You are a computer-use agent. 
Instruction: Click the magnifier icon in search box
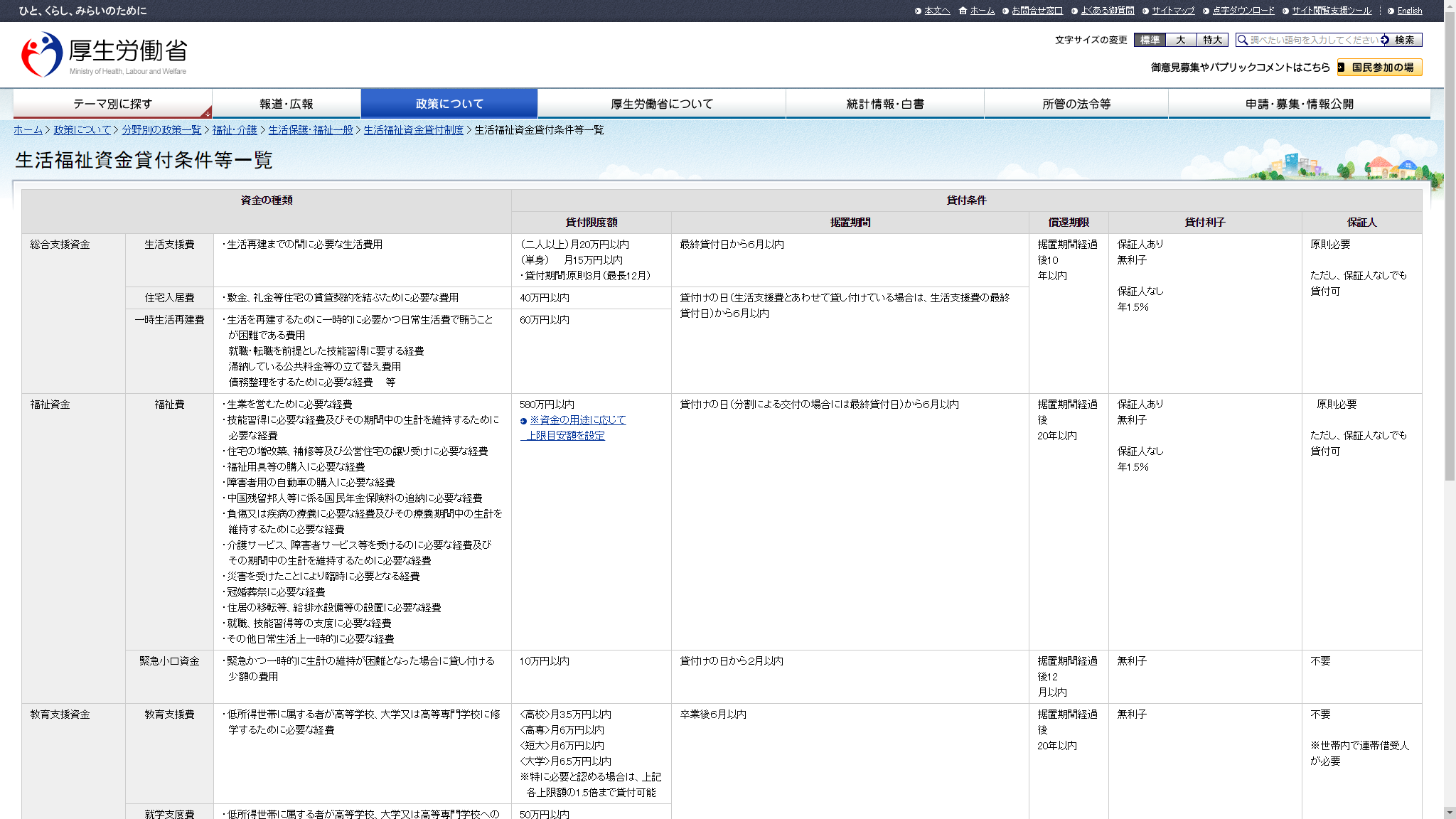[x=1243, y=41]
